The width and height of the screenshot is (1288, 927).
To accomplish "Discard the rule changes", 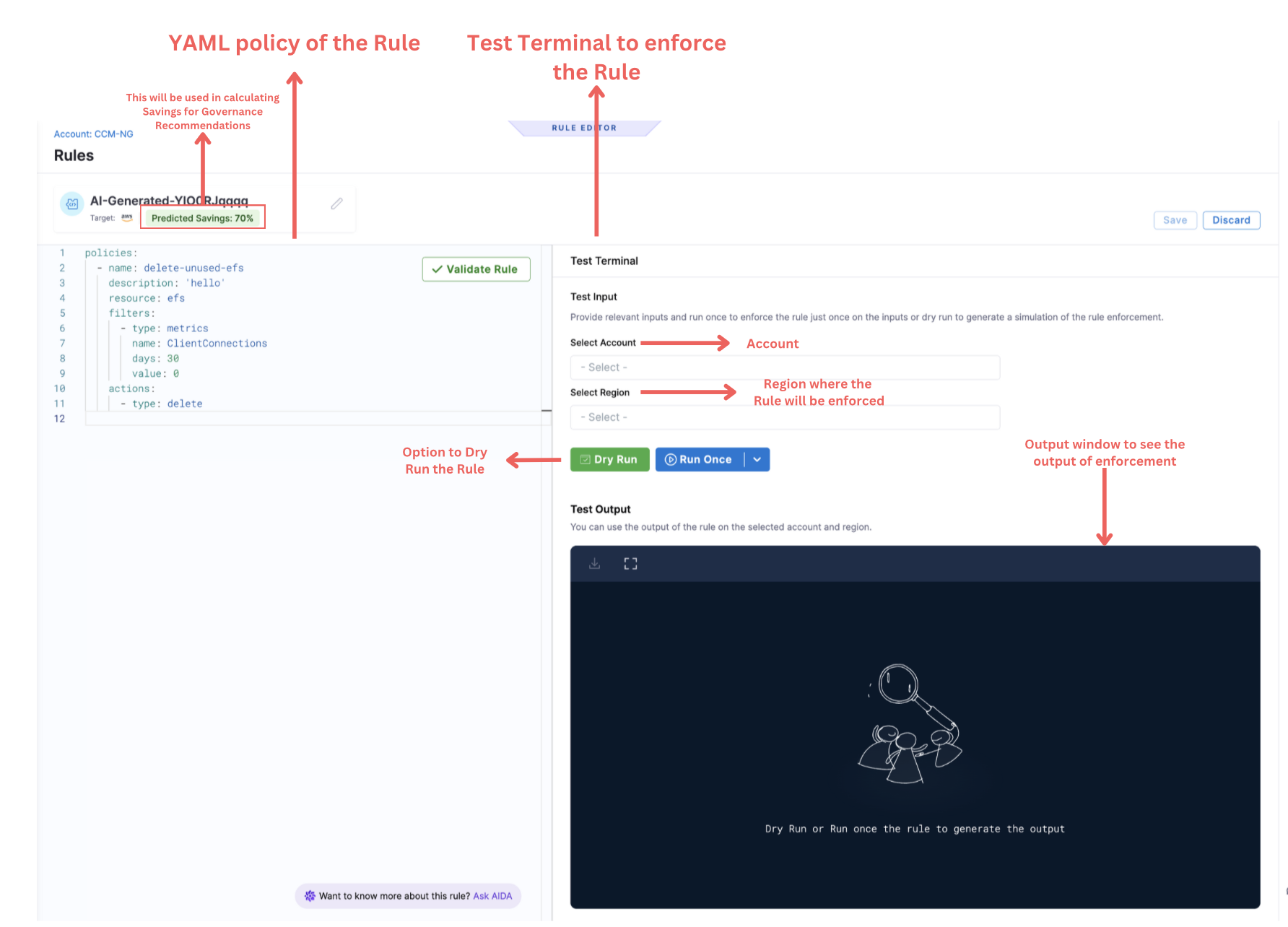I will tap(1231, 220).
